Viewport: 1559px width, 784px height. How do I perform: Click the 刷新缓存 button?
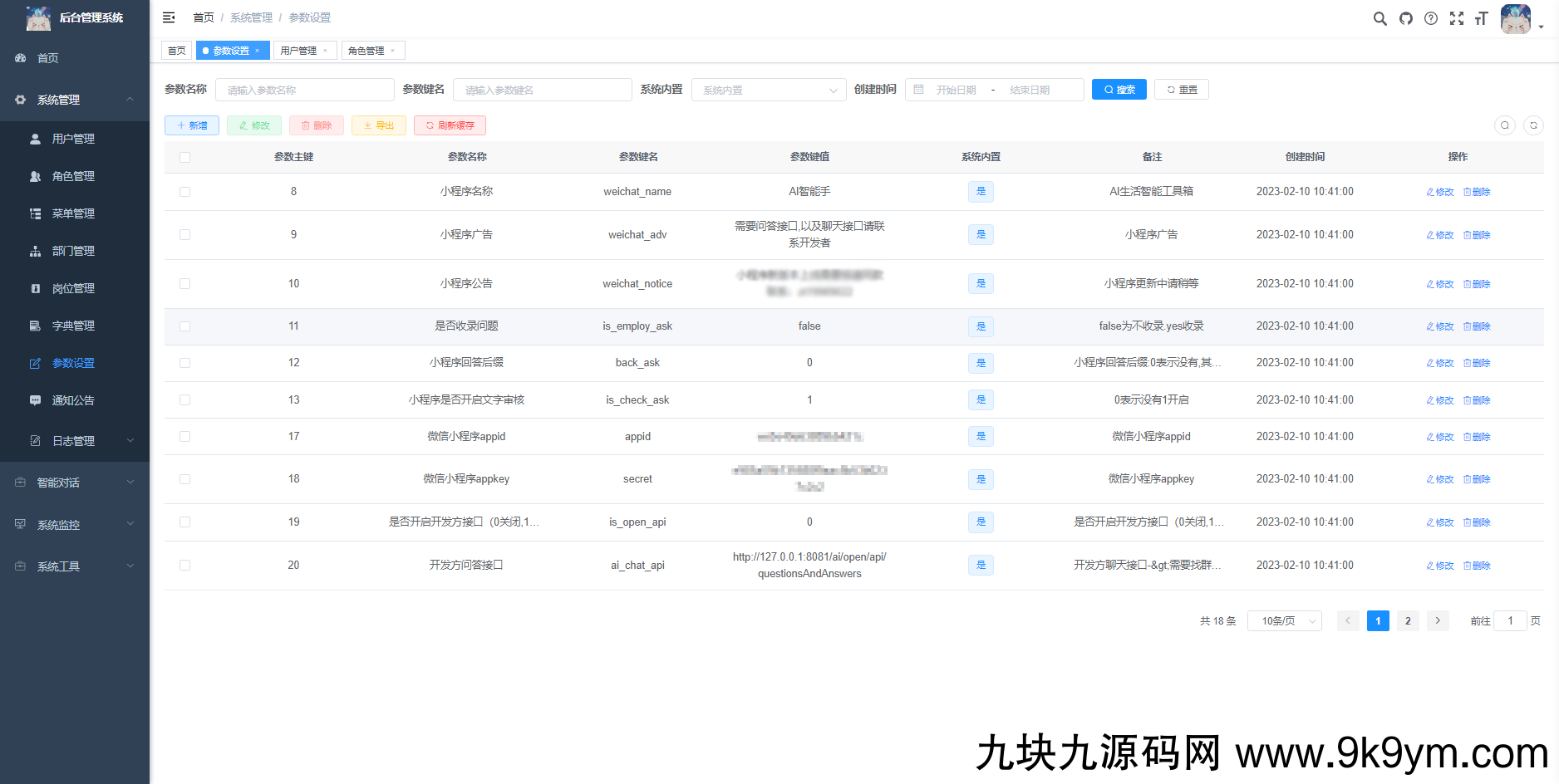[x=450, y=125]
